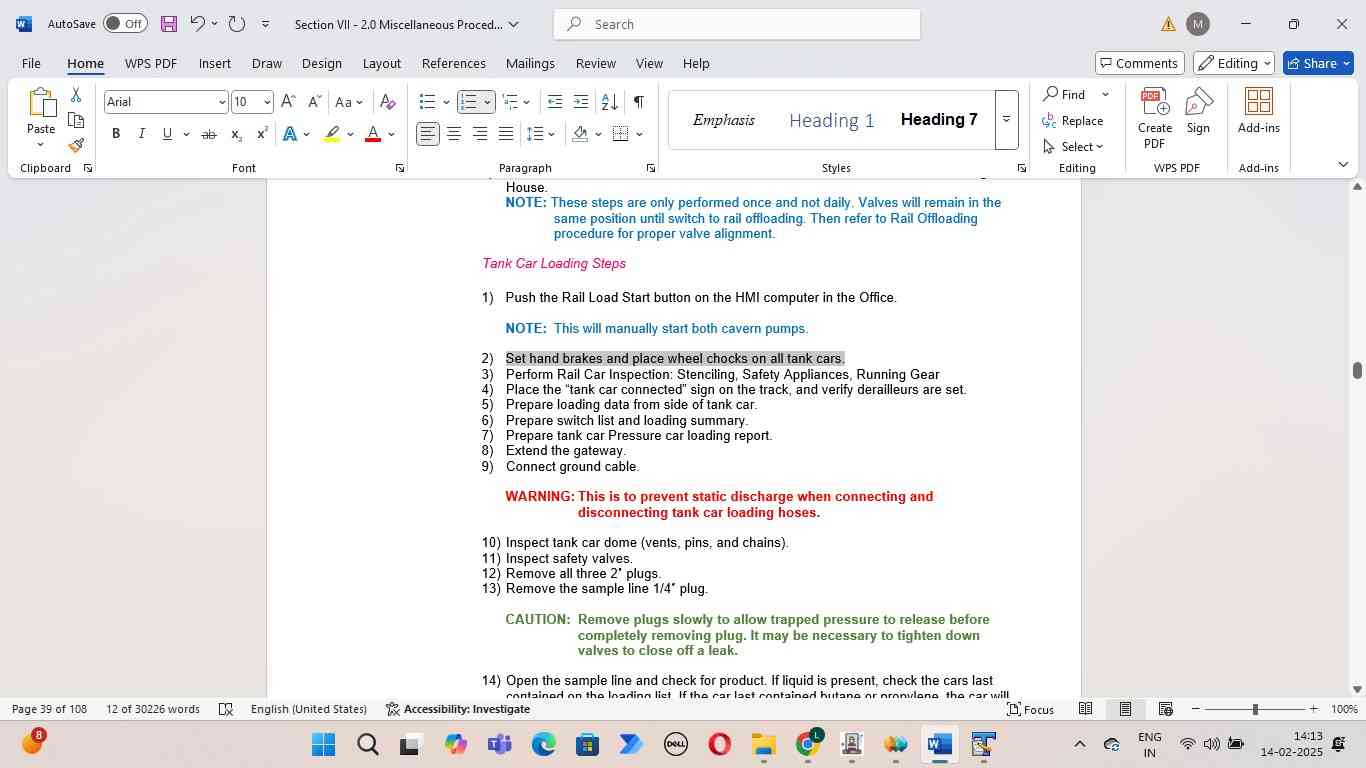This screenshot has width=1366, height=768.
Task: Adjust the zoom slider
Action: [1255, 709]
